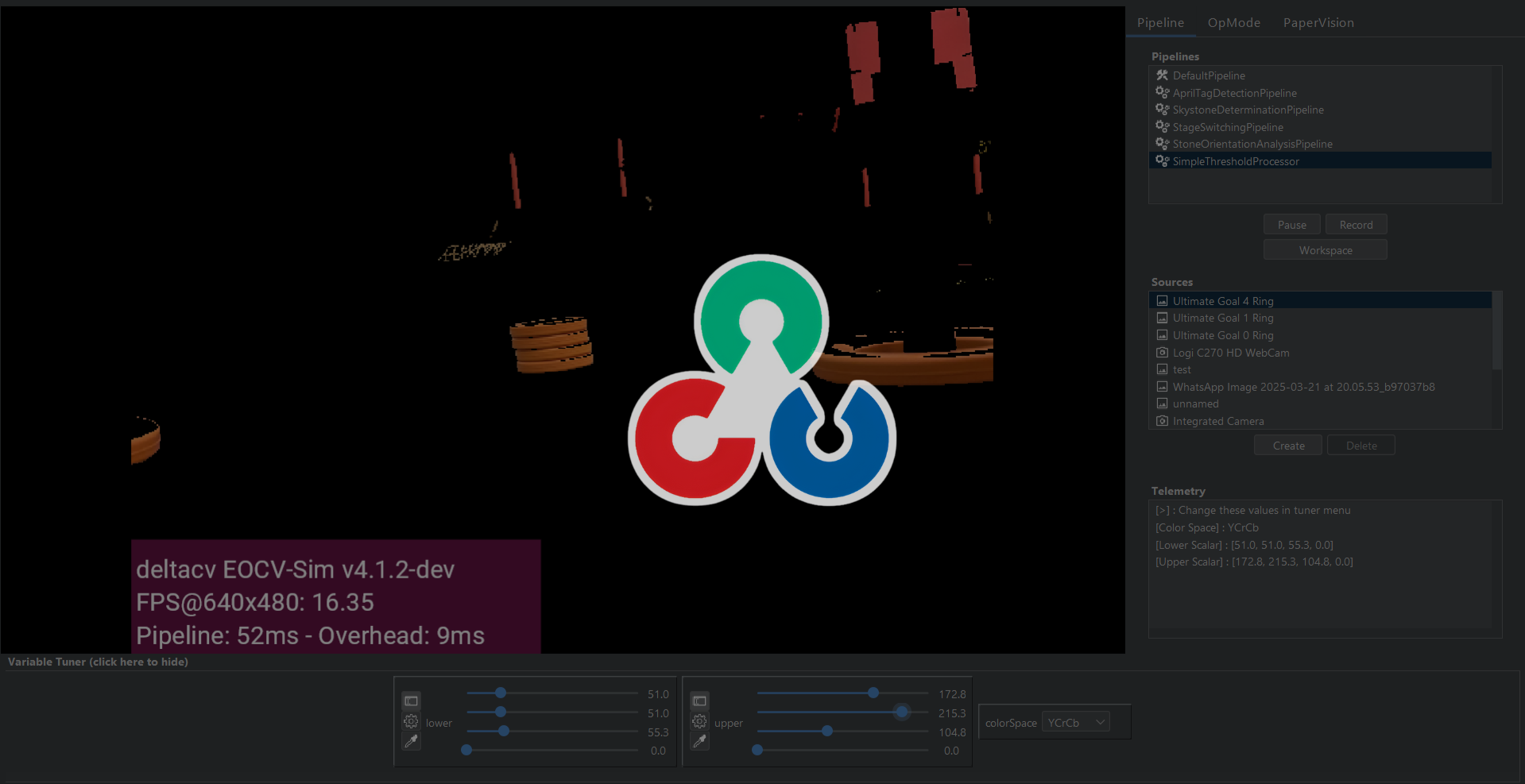Pick a color with the upper eyedropper
The width and height of the screenshot is (1525, 784).
(x=699, y=742)
